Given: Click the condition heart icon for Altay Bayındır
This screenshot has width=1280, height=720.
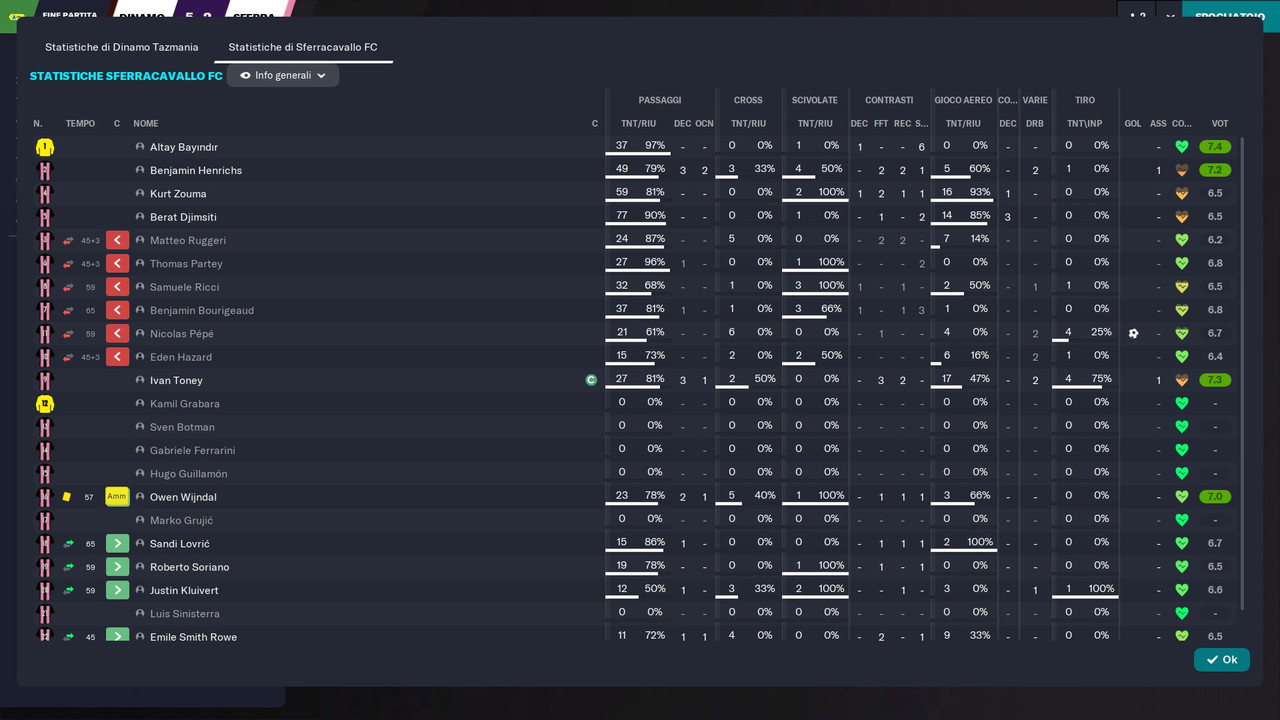Looking at the screenshot, I should pos(1181,147).
